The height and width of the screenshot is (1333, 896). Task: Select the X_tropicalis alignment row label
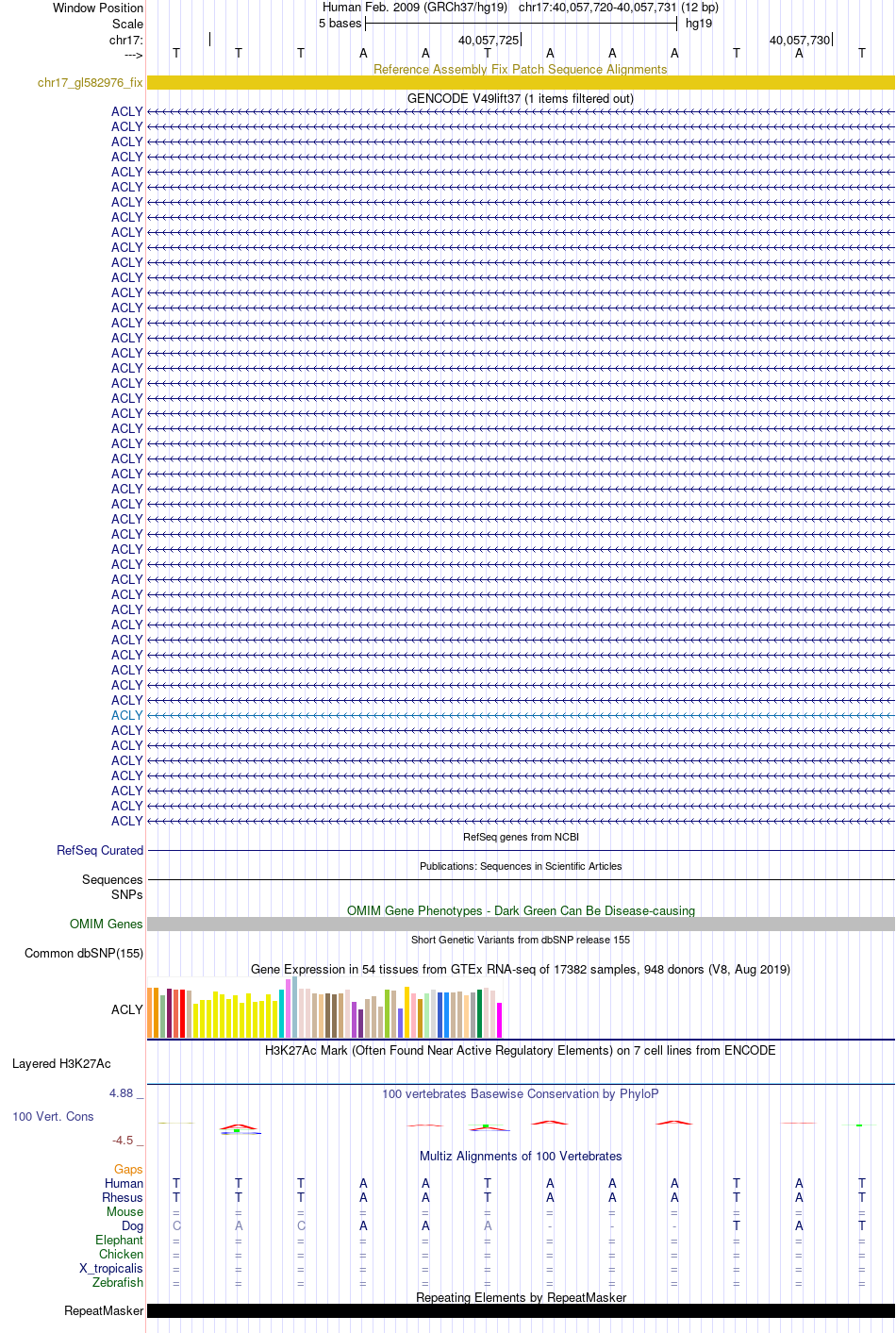[111, 1268]
